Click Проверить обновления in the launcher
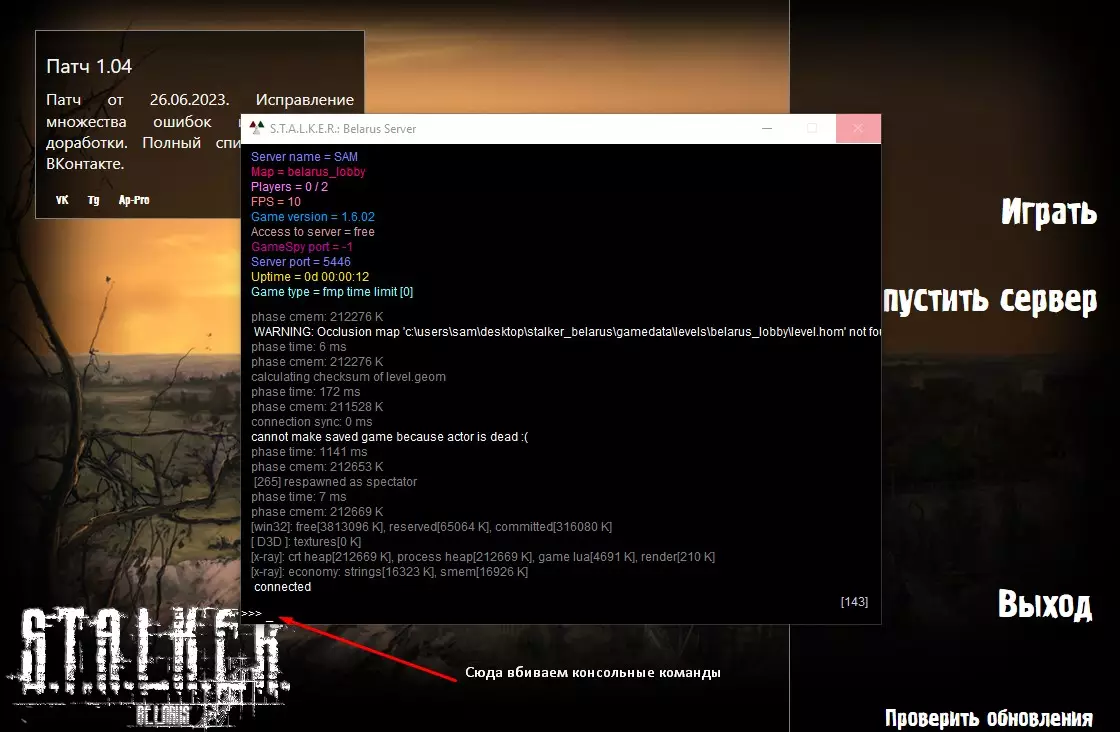This screenshot has height=732, width=1120. coord(989,718)
